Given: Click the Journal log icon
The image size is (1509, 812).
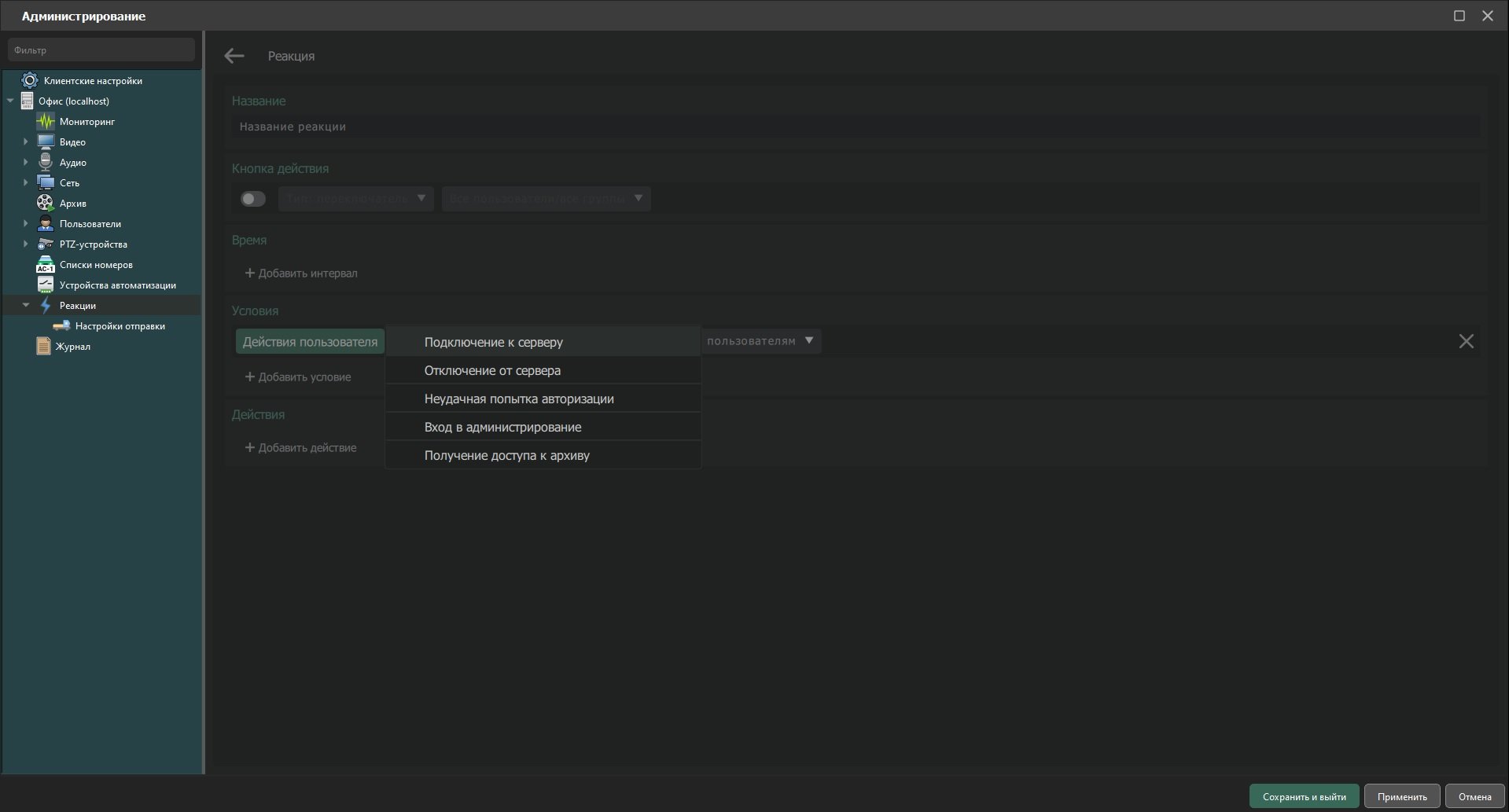Looking at the screenshot, I should tap(43, 347).
